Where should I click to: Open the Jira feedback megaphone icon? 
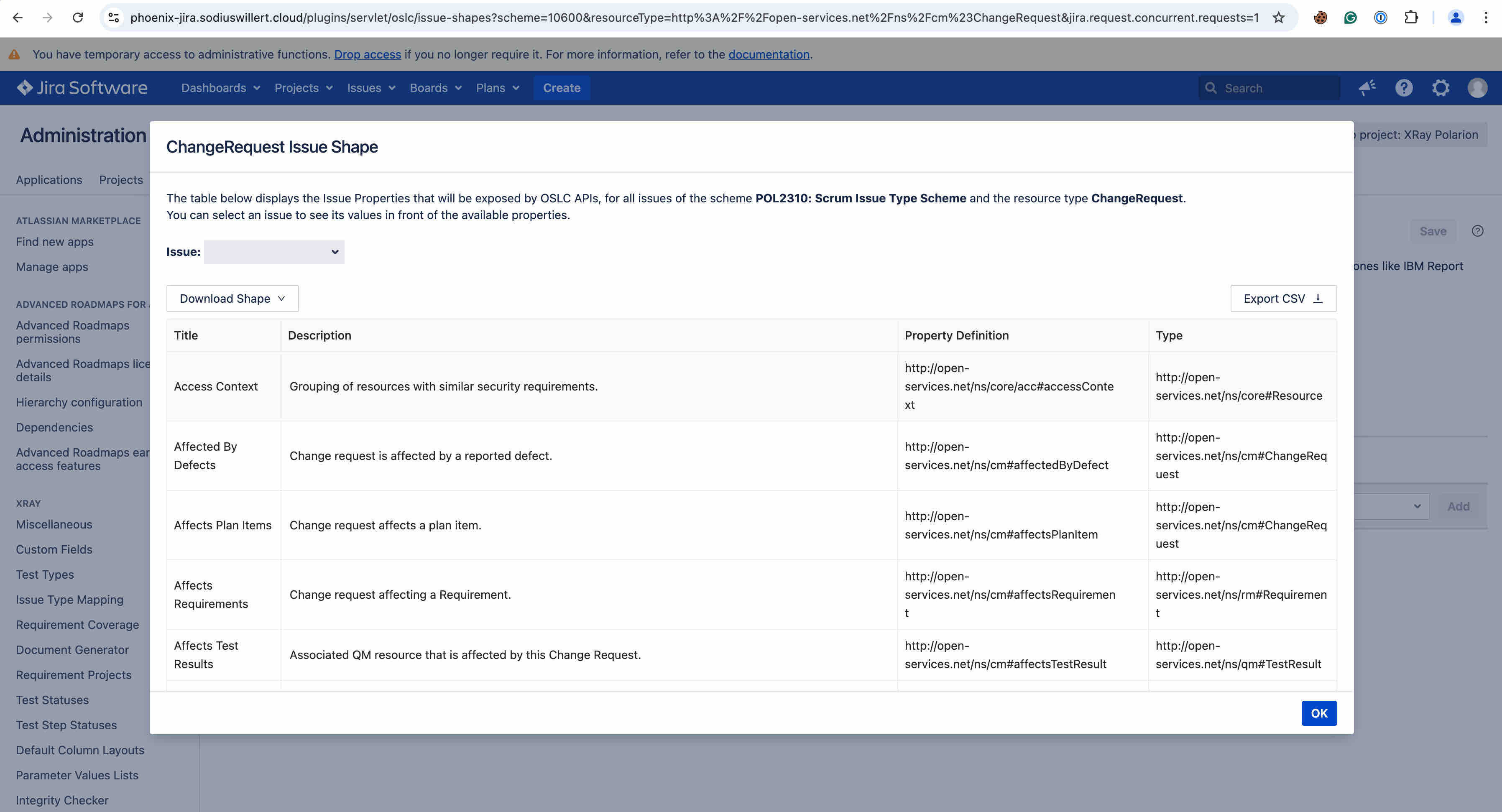tap(1367, 88)
